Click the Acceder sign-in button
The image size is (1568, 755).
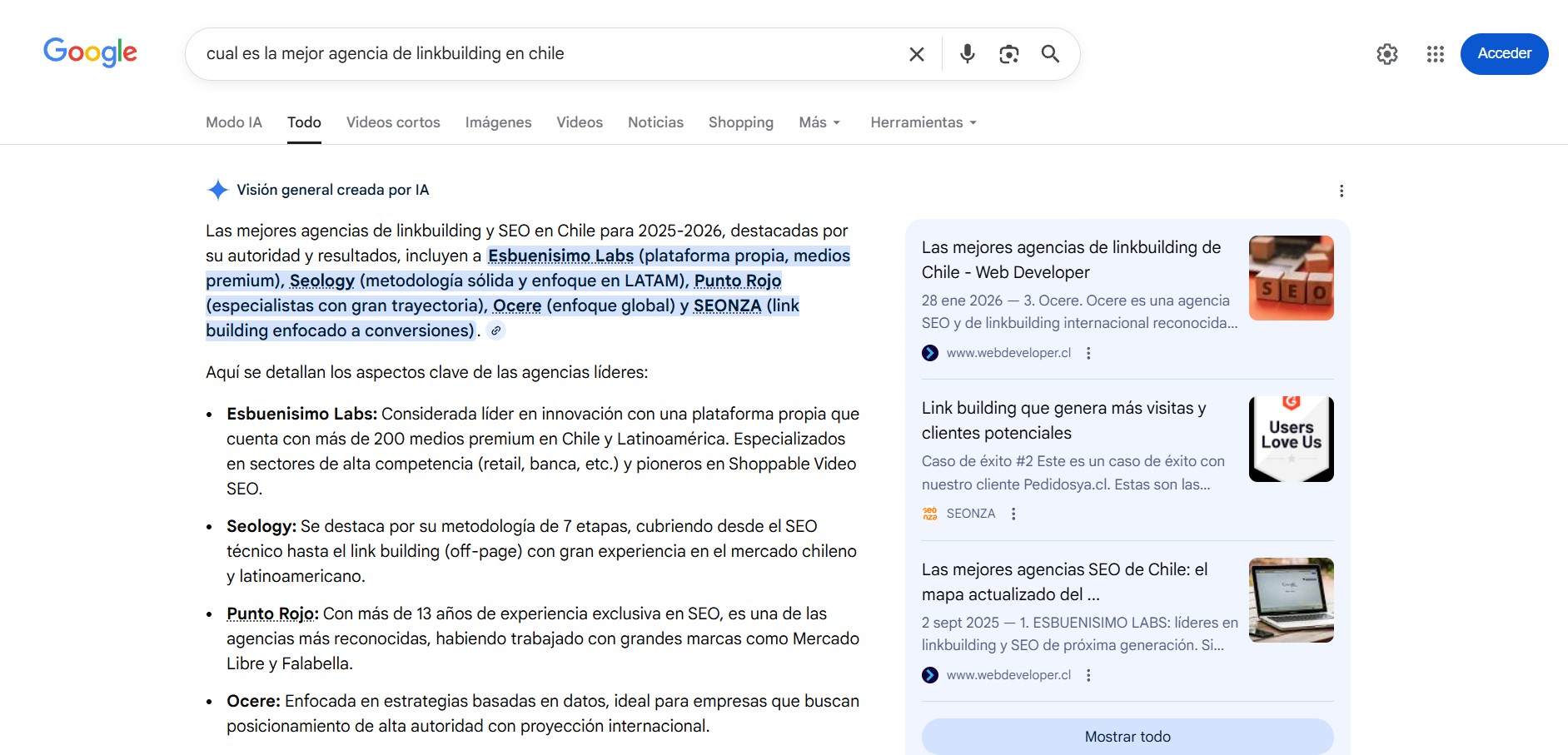click(x=1504, y=53)
